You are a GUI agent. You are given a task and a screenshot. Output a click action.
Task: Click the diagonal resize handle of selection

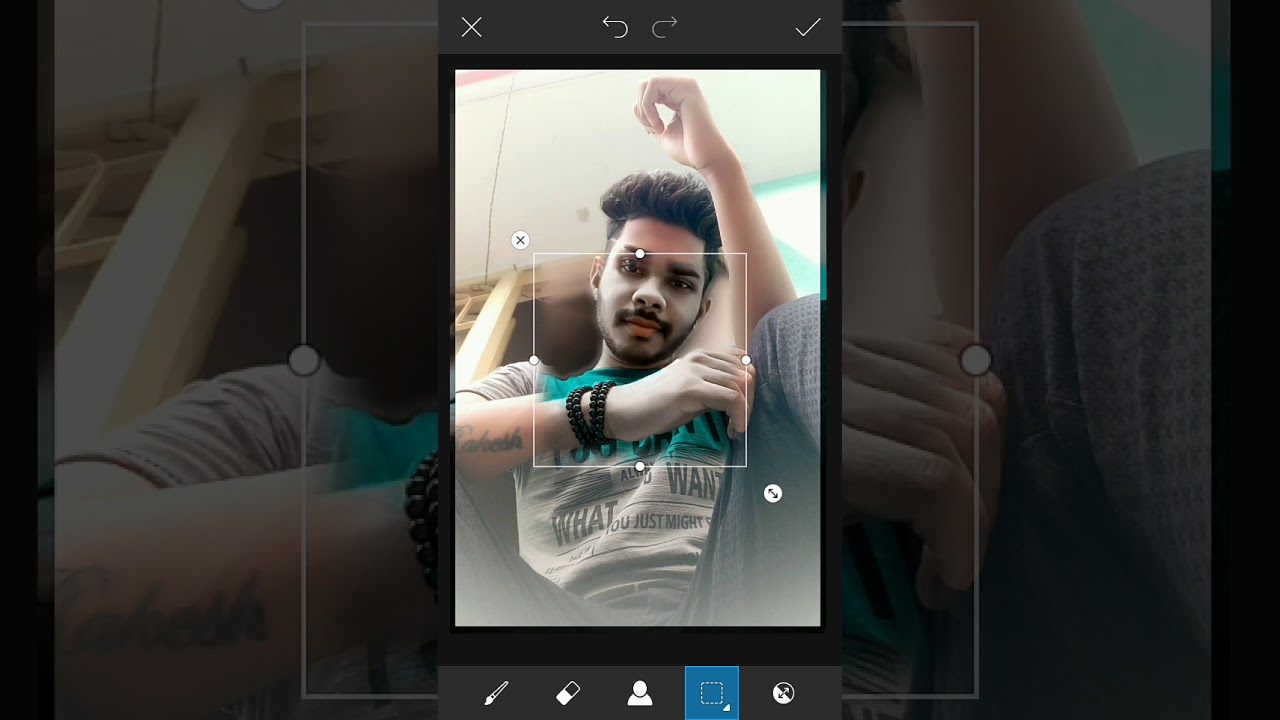(773, 493)
